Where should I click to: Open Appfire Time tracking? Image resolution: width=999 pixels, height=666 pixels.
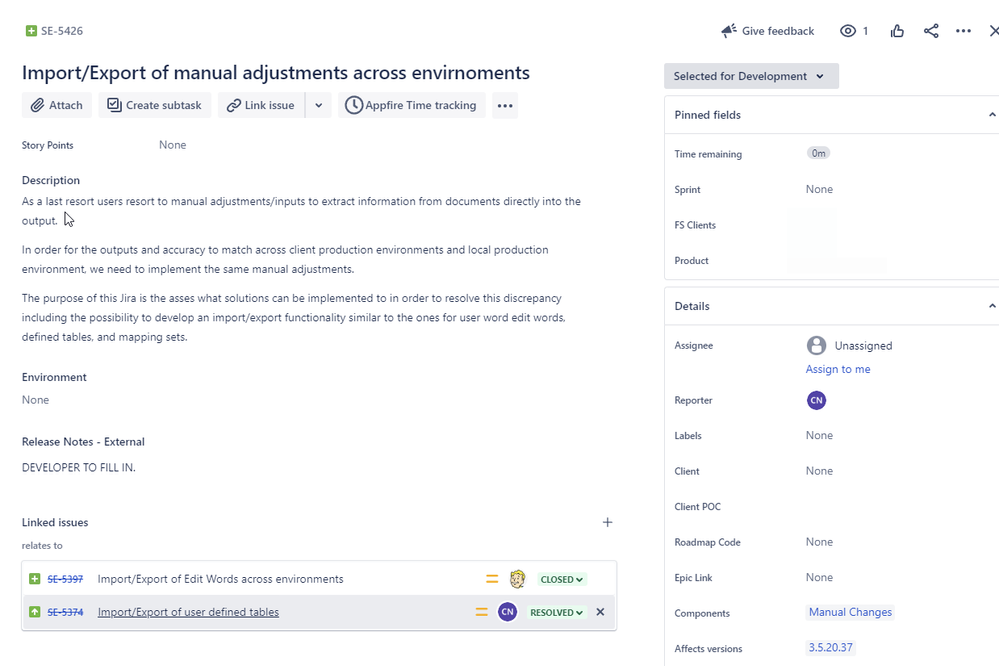pos(412,105)
